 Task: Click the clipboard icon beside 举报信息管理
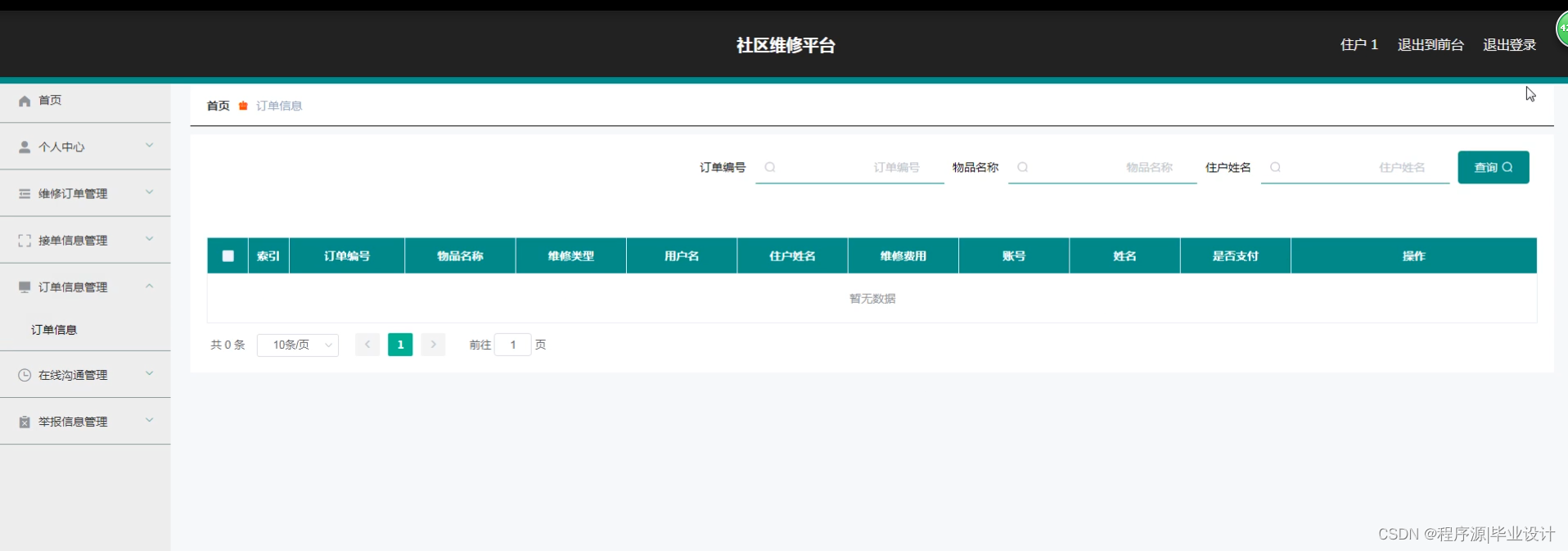(25, 422)
